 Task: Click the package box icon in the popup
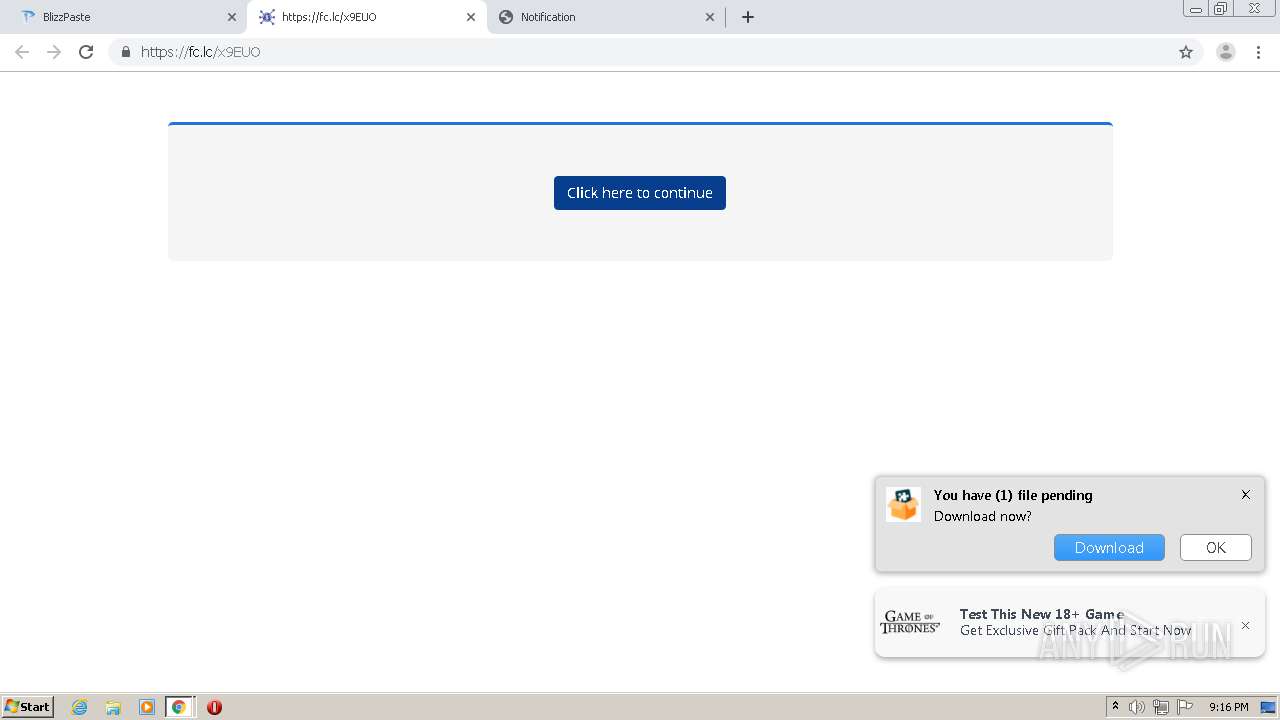903,505
